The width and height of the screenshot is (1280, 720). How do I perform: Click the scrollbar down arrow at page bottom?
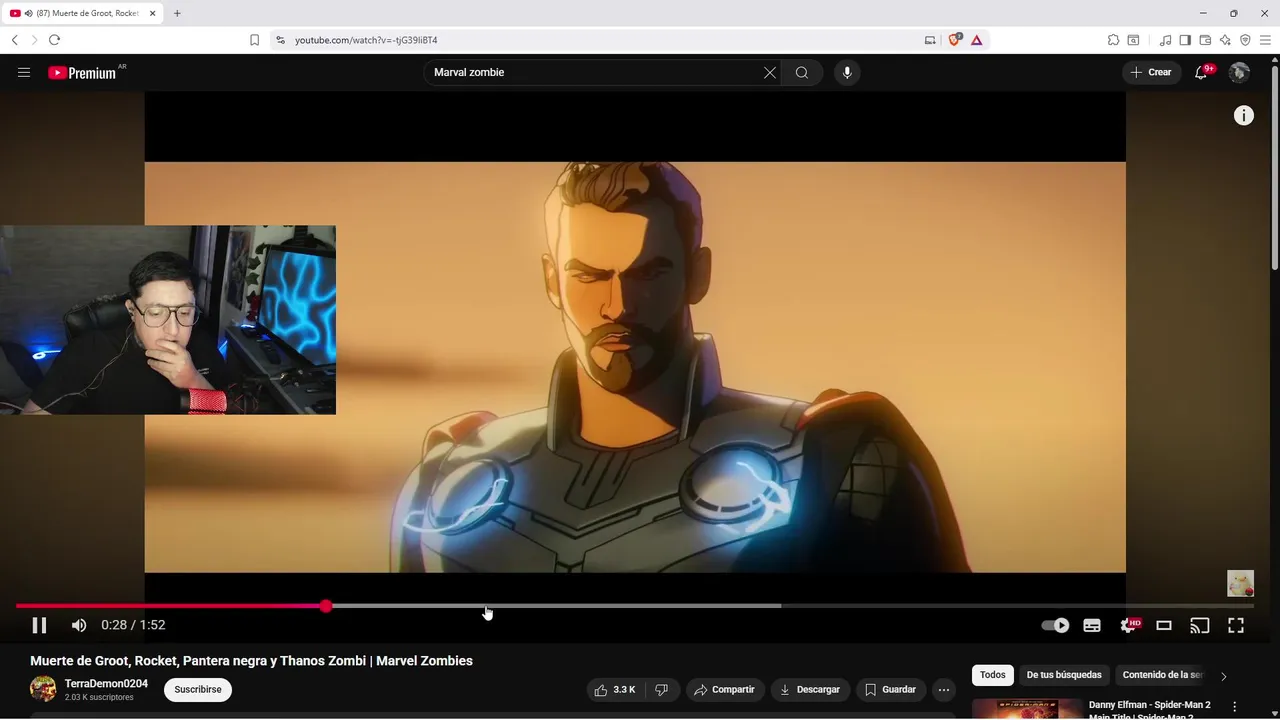(x=1275, y=714)
